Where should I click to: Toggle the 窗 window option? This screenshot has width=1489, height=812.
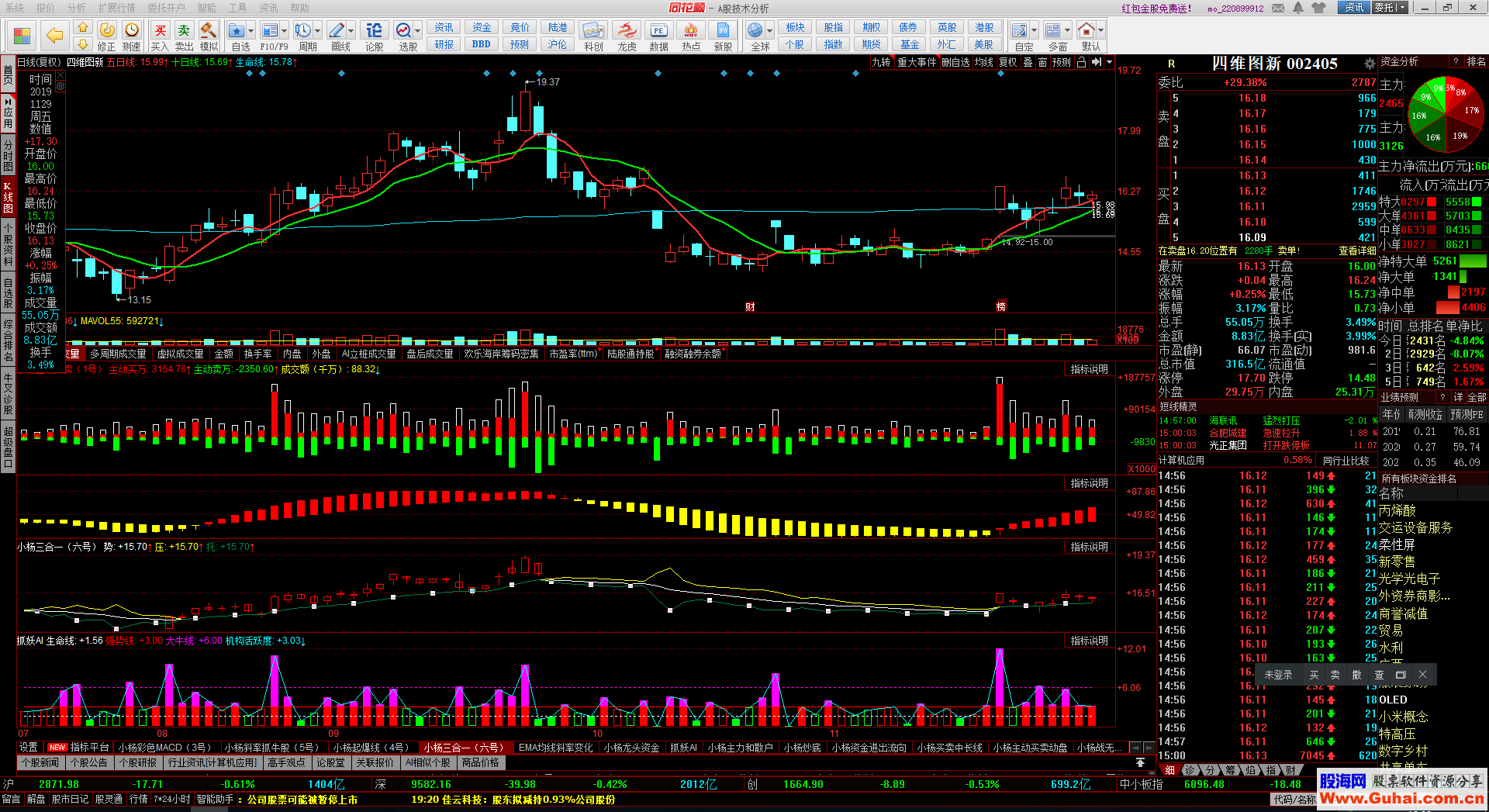1043,62
